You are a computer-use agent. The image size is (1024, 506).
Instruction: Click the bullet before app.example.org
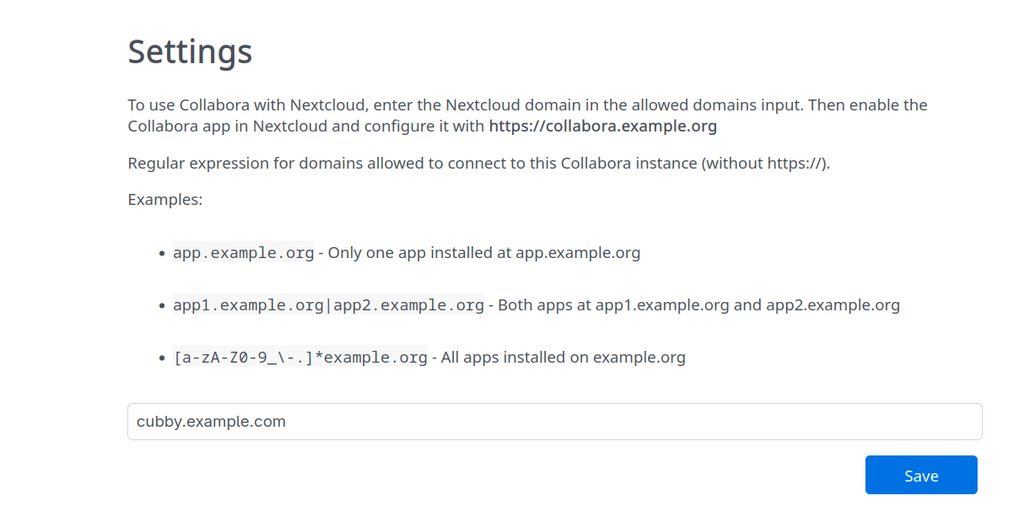point(162,254)
